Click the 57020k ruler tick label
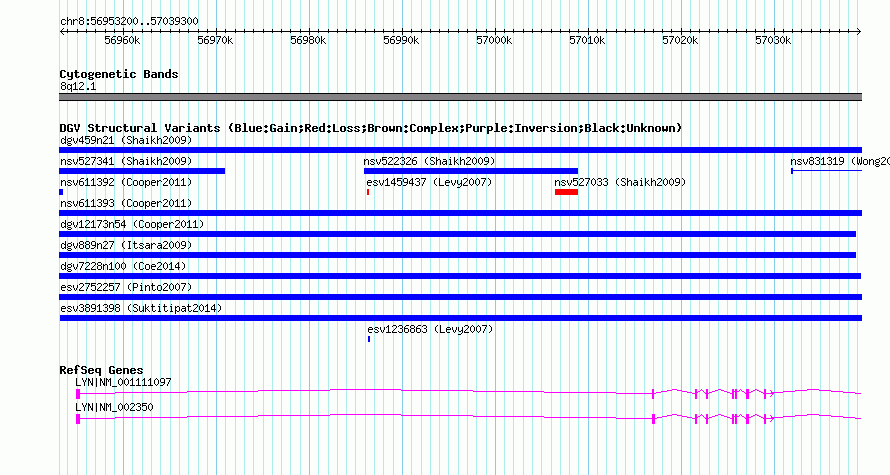Viewport: 890px width, 475px height. pyautogui.click(x=681, y=41)
